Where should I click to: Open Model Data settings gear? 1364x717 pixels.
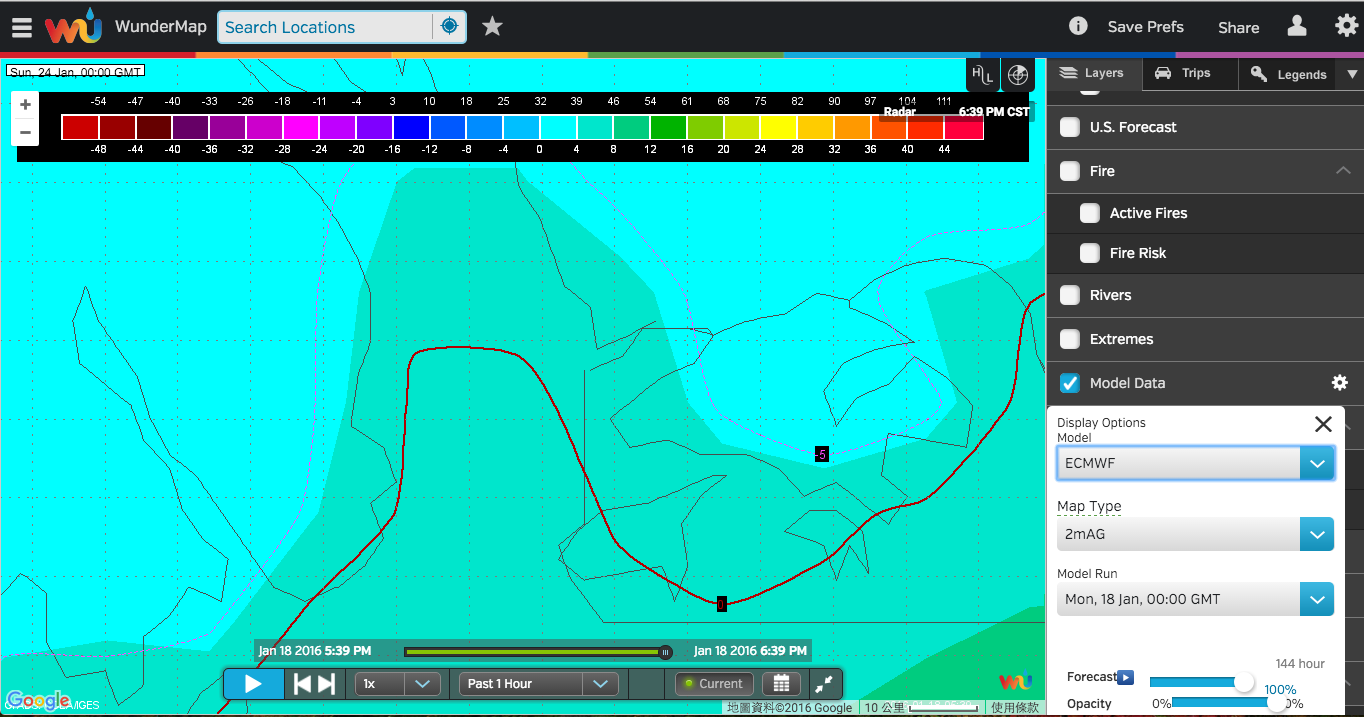point(1340,383)
